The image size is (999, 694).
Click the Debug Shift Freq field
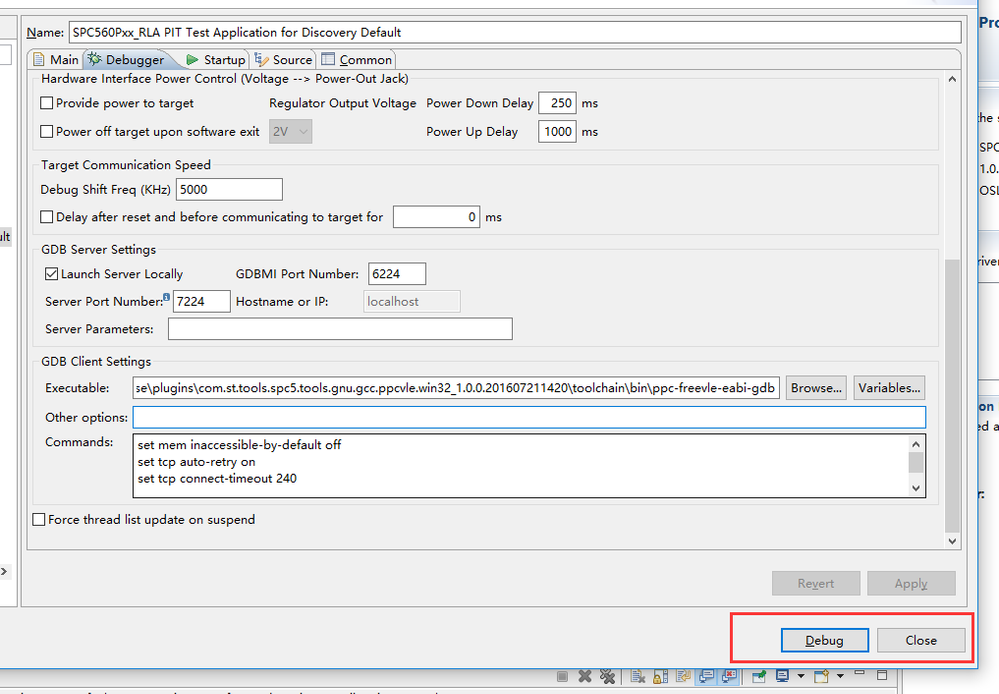coord(229,190)
